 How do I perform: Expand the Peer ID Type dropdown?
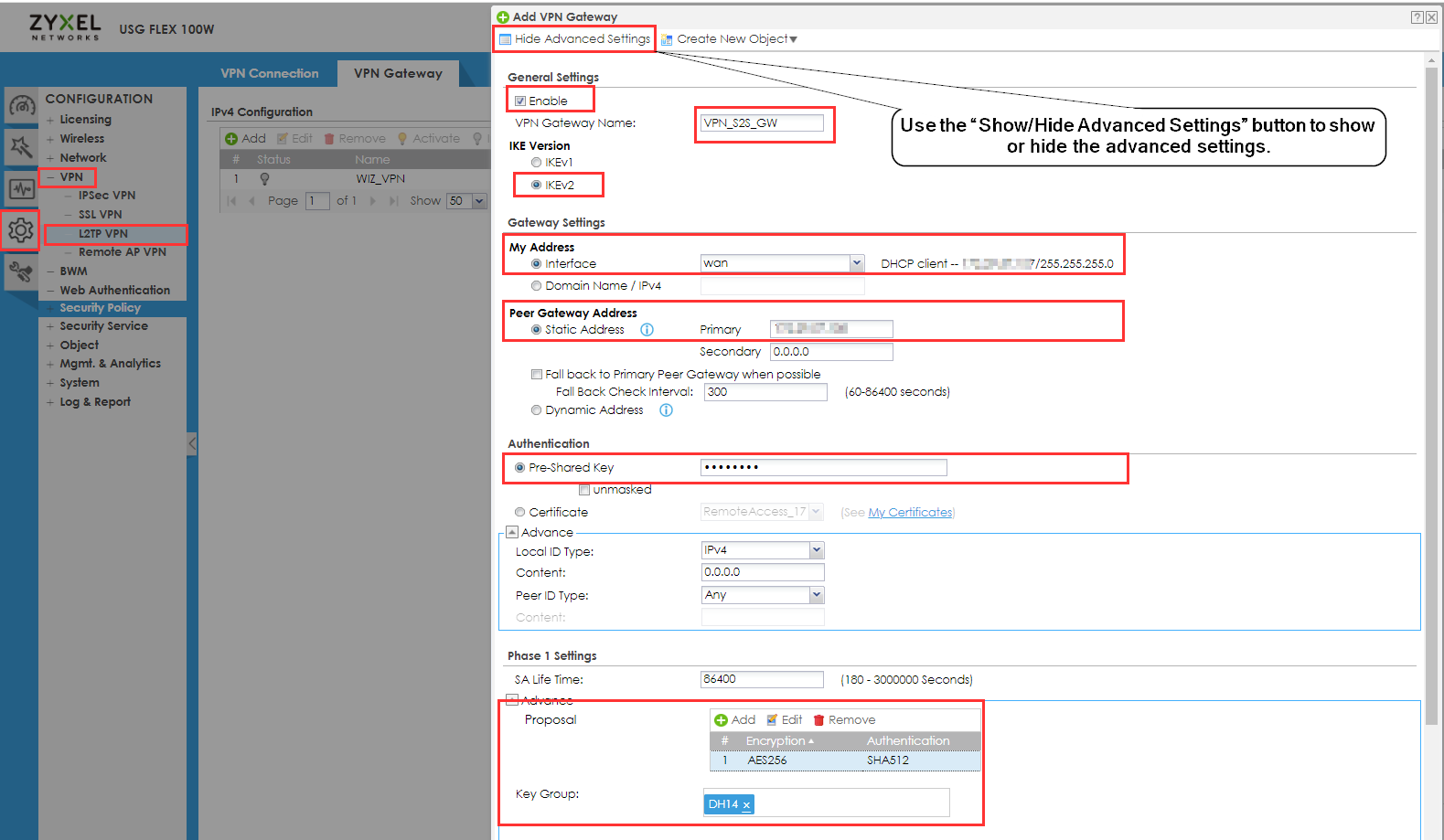pos(817,595)
